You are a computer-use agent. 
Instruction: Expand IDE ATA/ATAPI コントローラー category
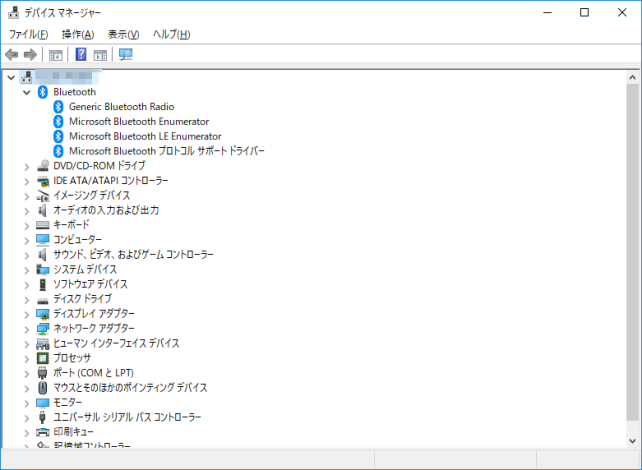tap(27, 181)
